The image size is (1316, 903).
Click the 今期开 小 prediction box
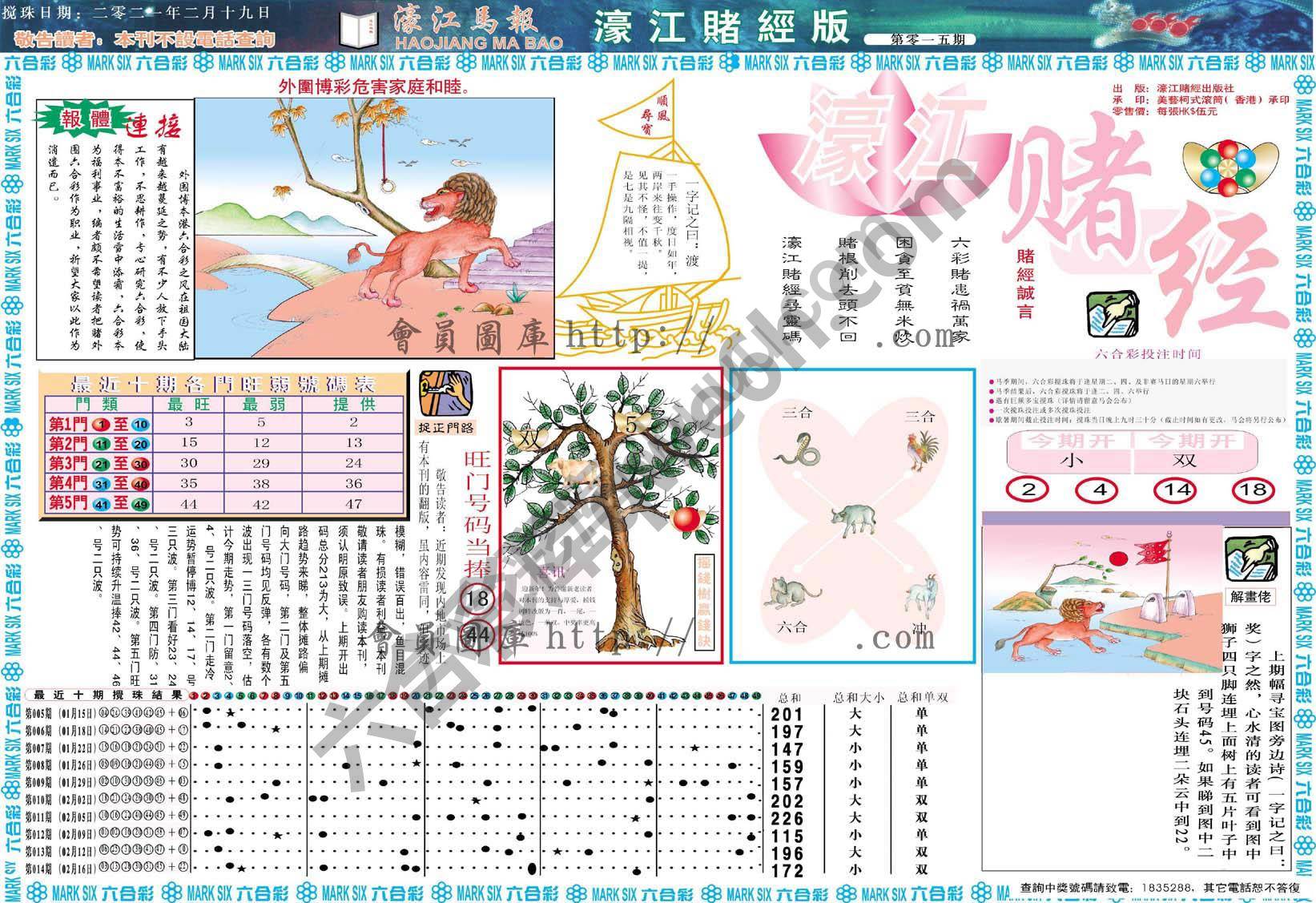point(1069,450)
